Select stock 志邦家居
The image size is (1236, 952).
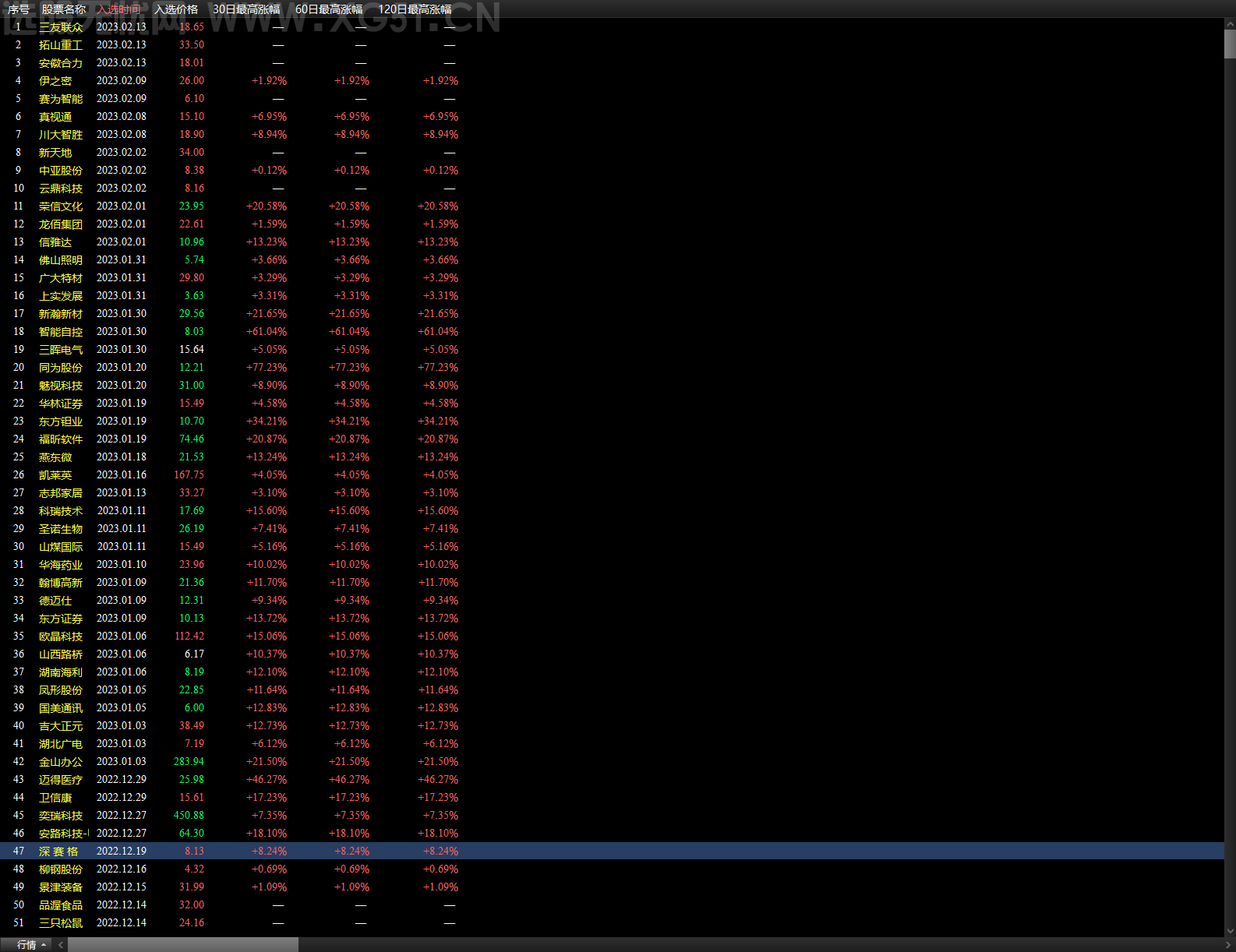(x=61, y=493)
